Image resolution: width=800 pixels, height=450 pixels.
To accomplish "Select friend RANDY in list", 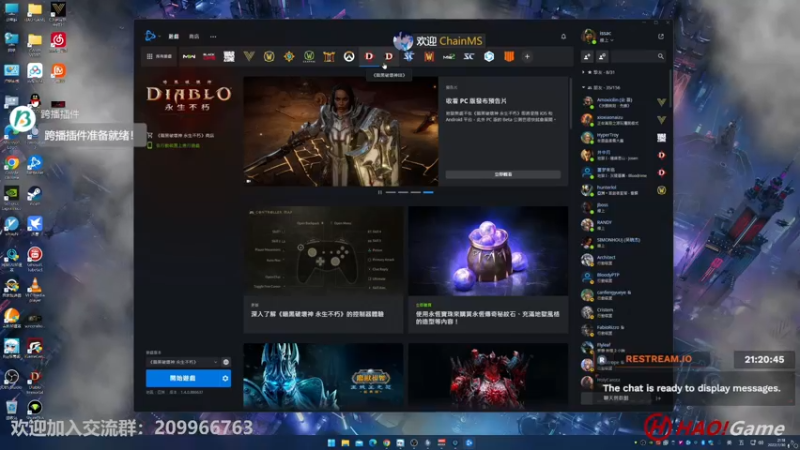I will pos(623,225).
